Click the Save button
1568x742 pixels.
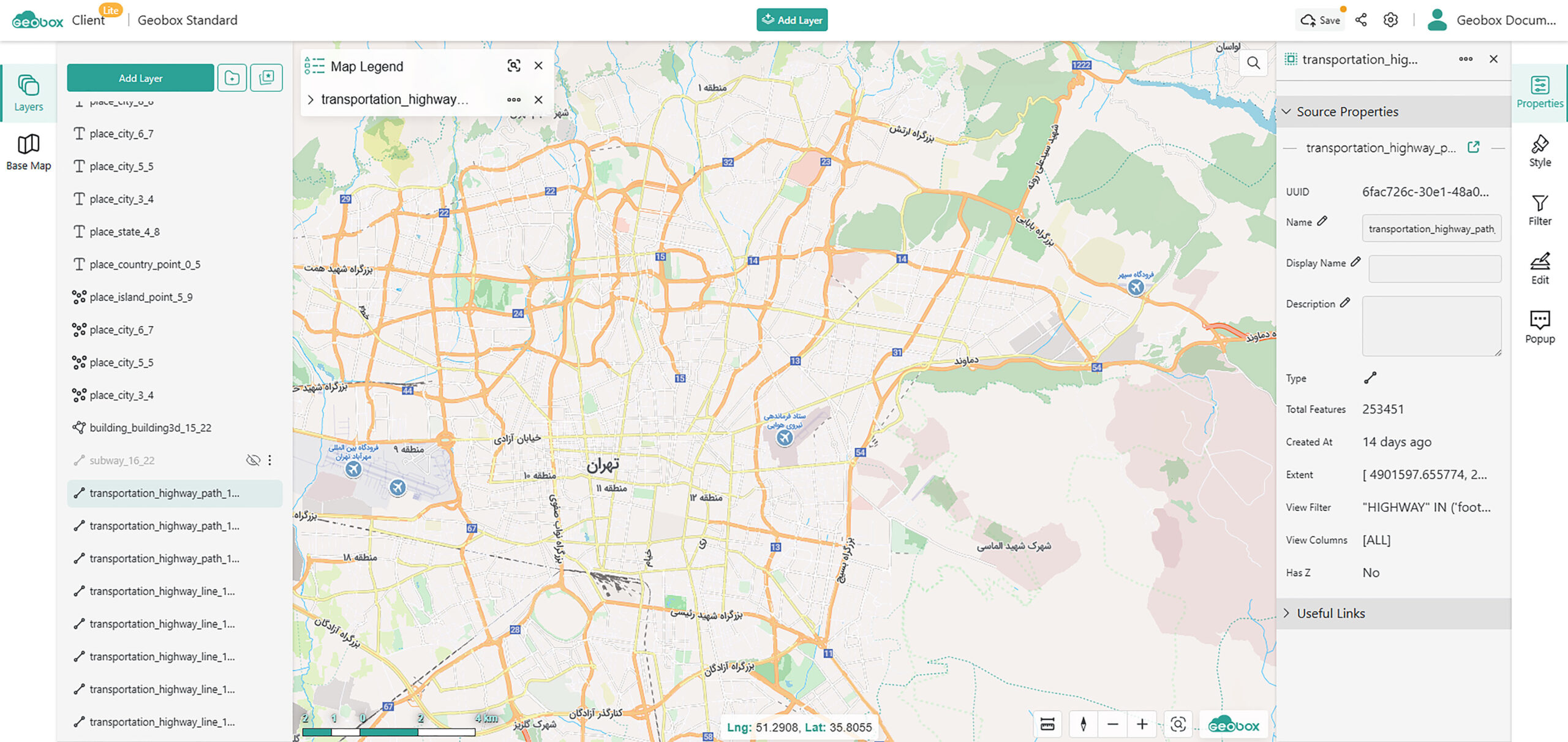click(1321, 20)
